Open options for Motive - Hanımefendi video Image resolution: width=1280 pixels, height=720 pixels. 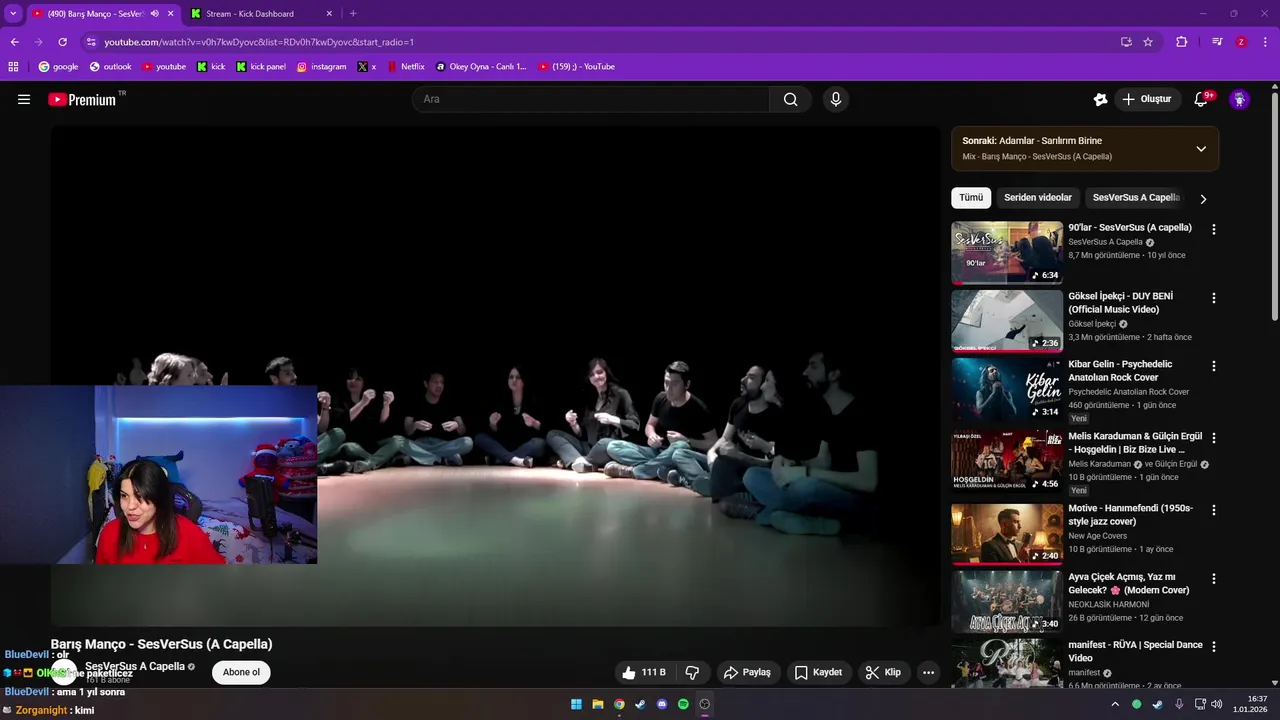pos(1214,510)
